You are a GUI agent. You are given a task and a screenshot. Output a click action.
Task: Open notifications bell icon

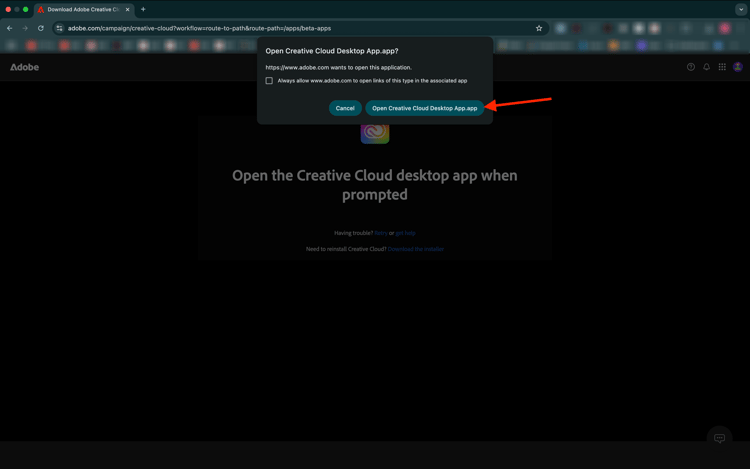pos(706,67)
